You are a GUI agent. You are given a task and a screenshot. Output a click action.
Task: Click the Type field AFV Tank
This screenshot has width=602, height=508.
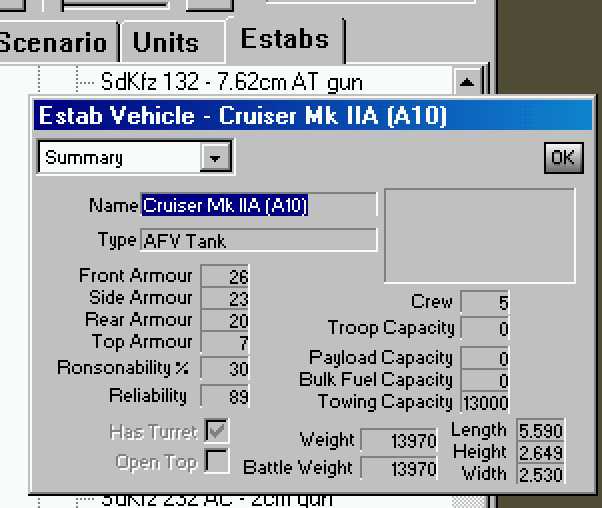point(259,240)
